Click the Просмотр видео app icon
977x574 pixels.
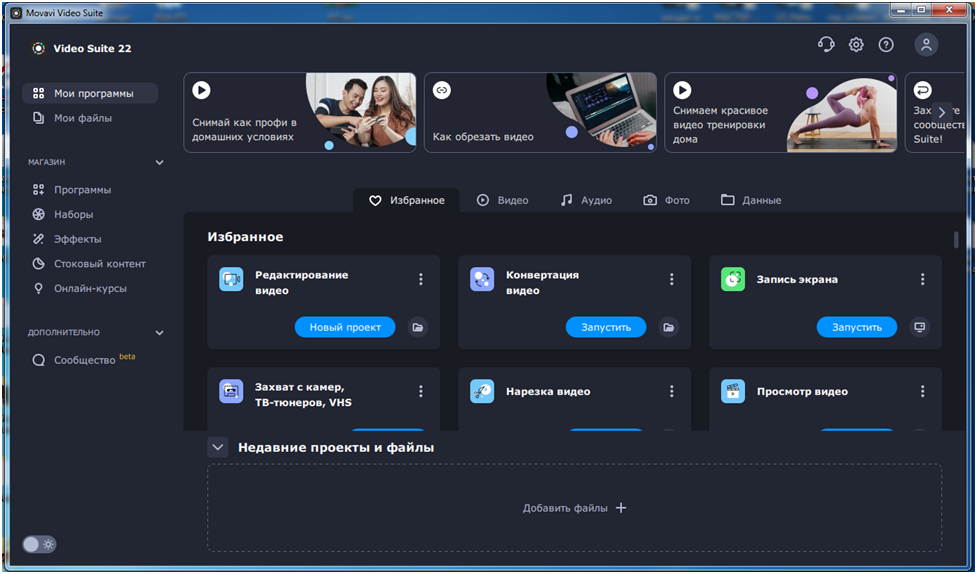(733, 391)
